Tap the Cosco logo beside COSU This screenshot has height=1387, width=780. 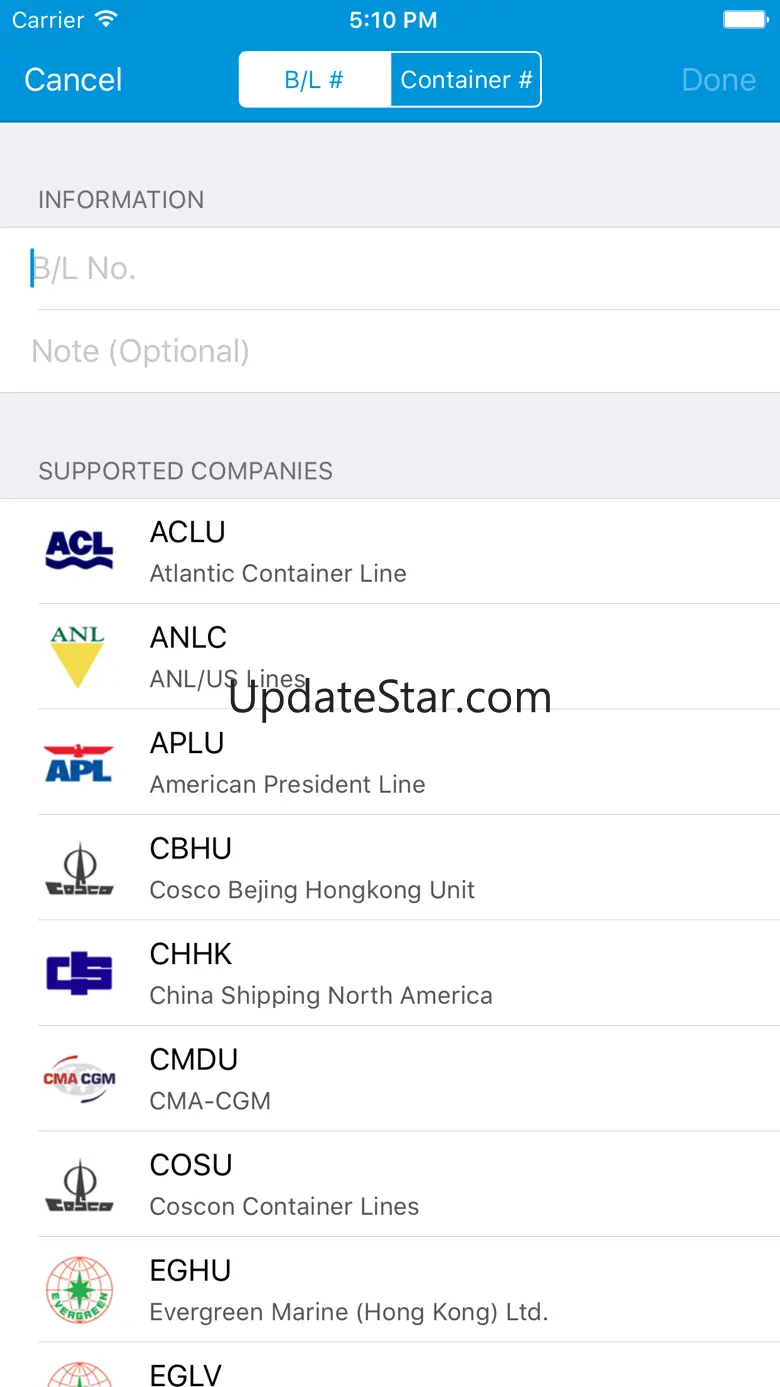[79, 1184]
